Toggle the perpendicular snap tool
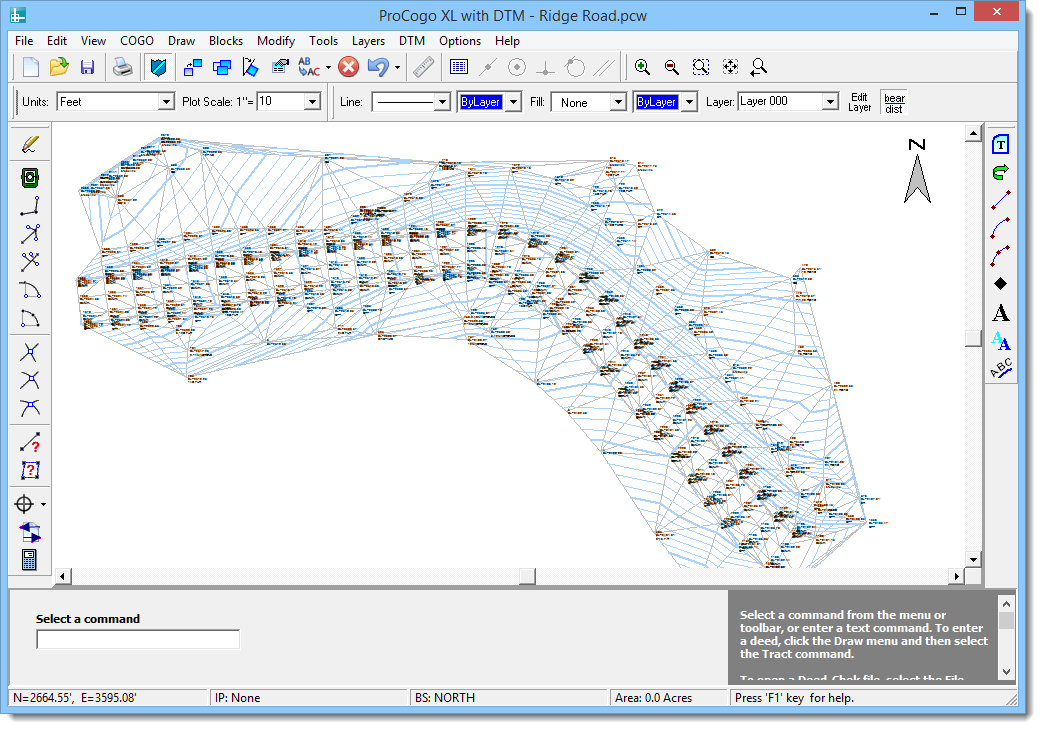The width and height of the screenshot is (1041, 729). (545, 67)
